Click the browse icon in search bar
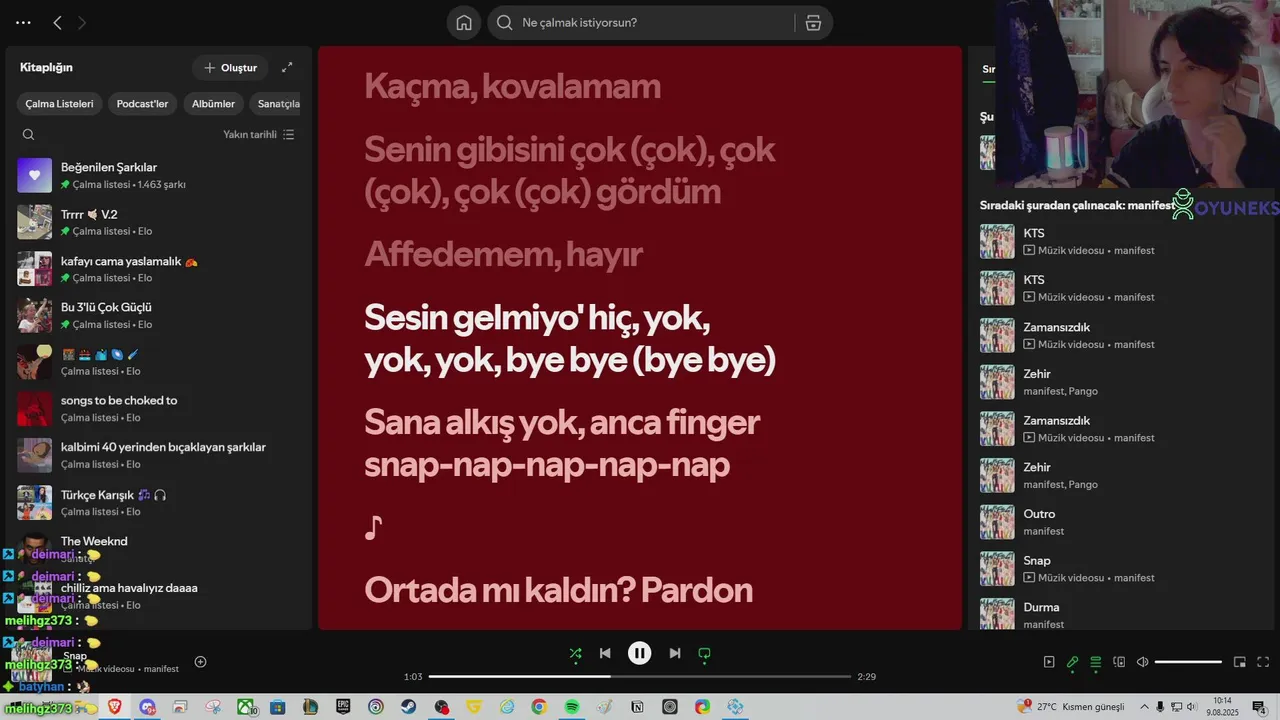The width and height of the screenshot is (1280, 720). click(x=813, y=23)
